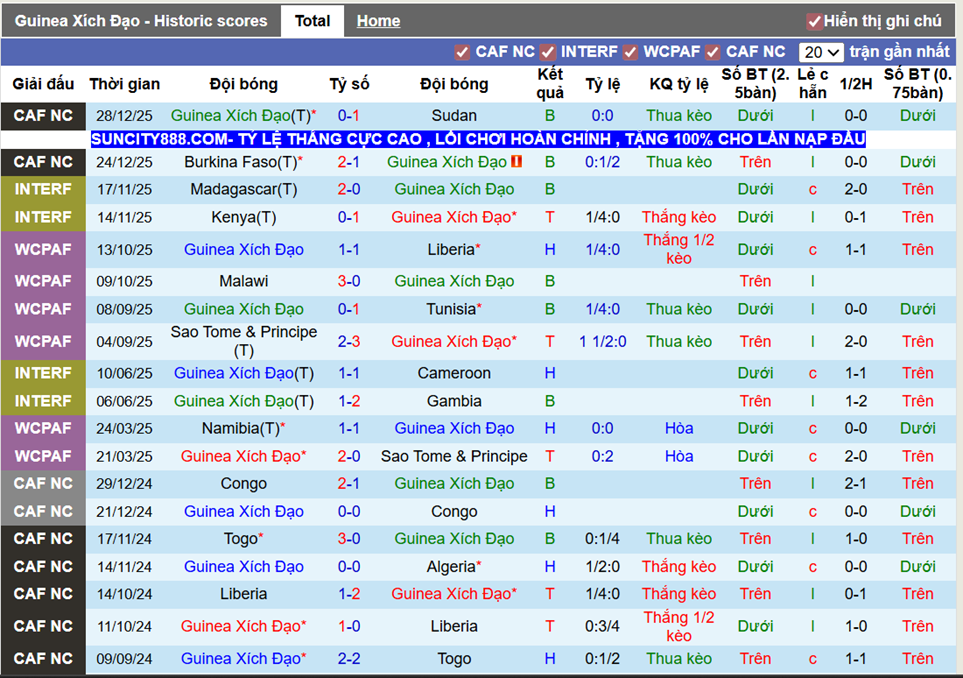Click the CAF NC label in 28/12/25 row
The image size is (963, 678).
pos(43,115)
